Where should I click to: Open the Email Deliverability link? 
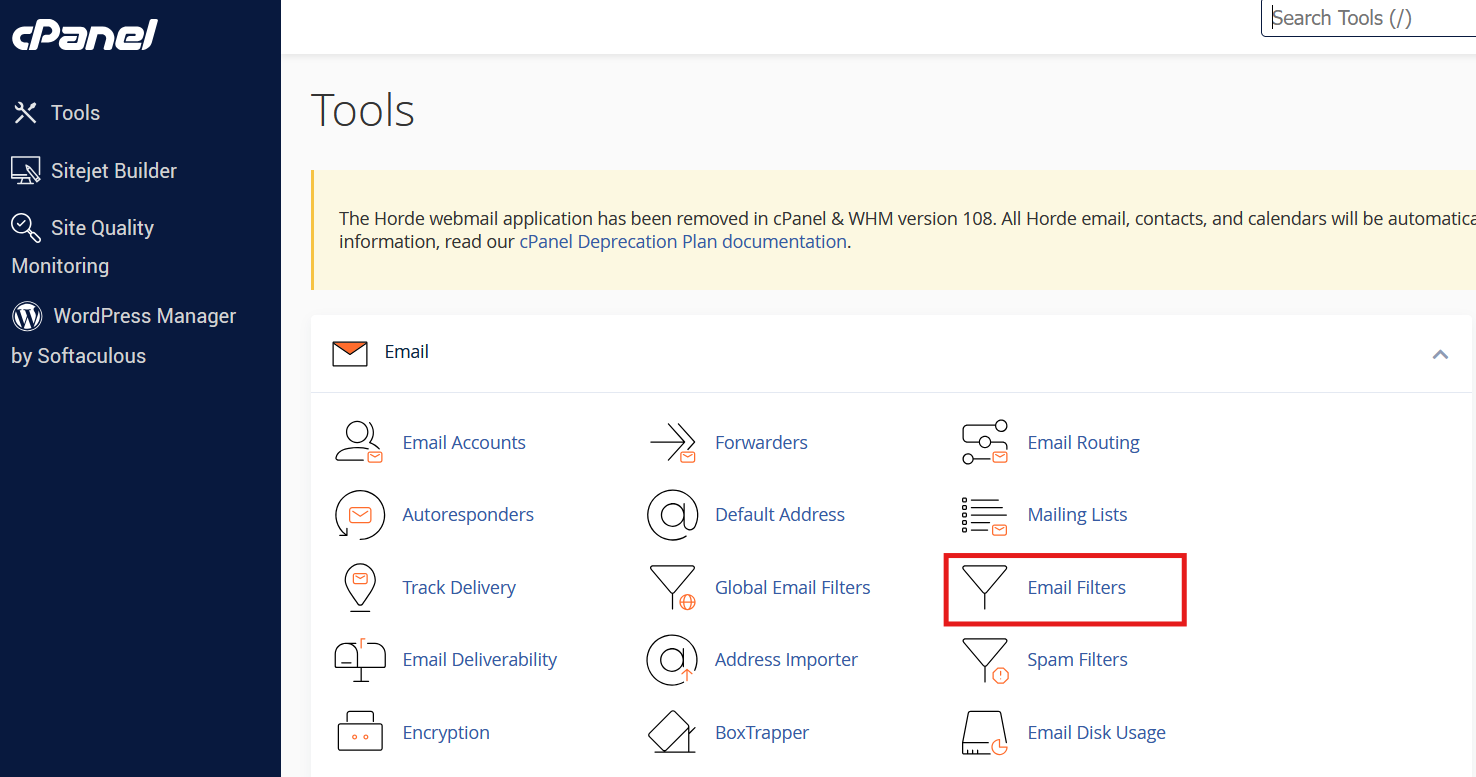pyautogui.click(x=480, y=660)
